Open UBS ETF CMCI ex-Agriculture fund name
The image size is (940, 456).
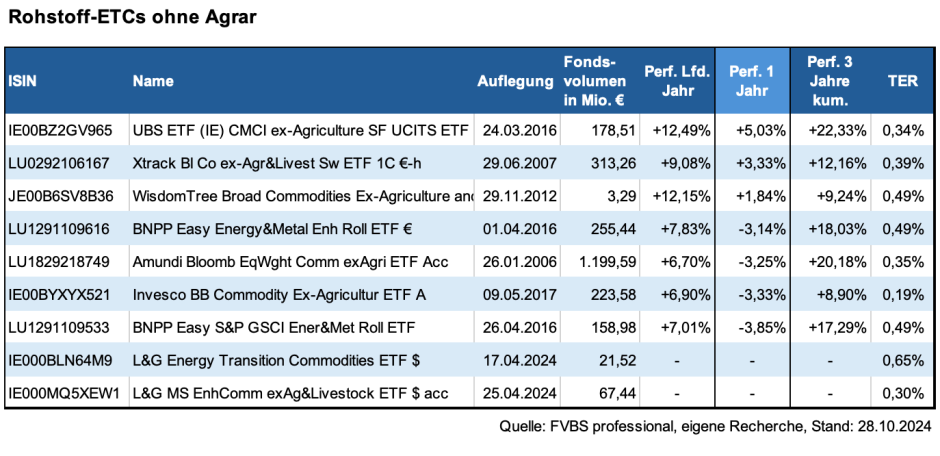coord(300,129)
